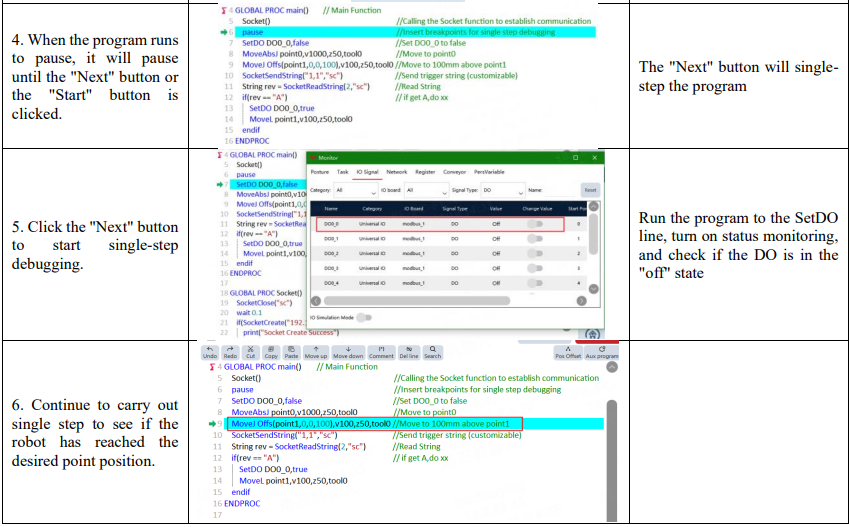850x527 pixels.
Task: Toggle Change Value switch for DO0_4
Action: (x=535, y=282)
